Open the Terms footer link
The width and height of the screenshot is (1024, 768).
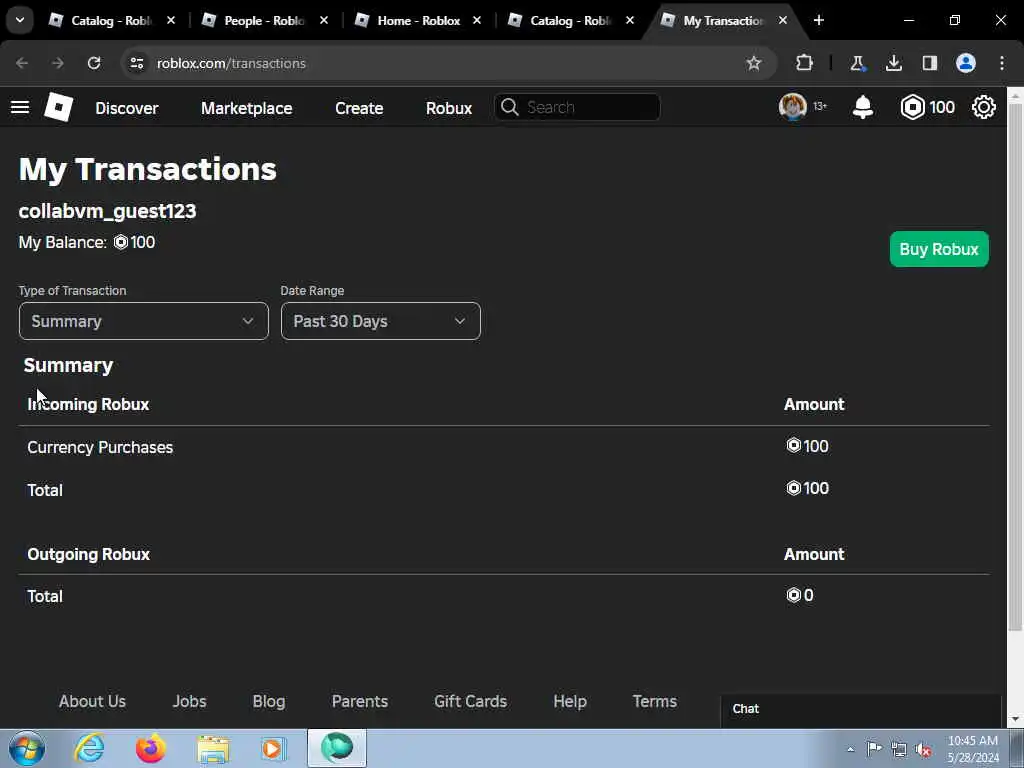click(654, 701)
